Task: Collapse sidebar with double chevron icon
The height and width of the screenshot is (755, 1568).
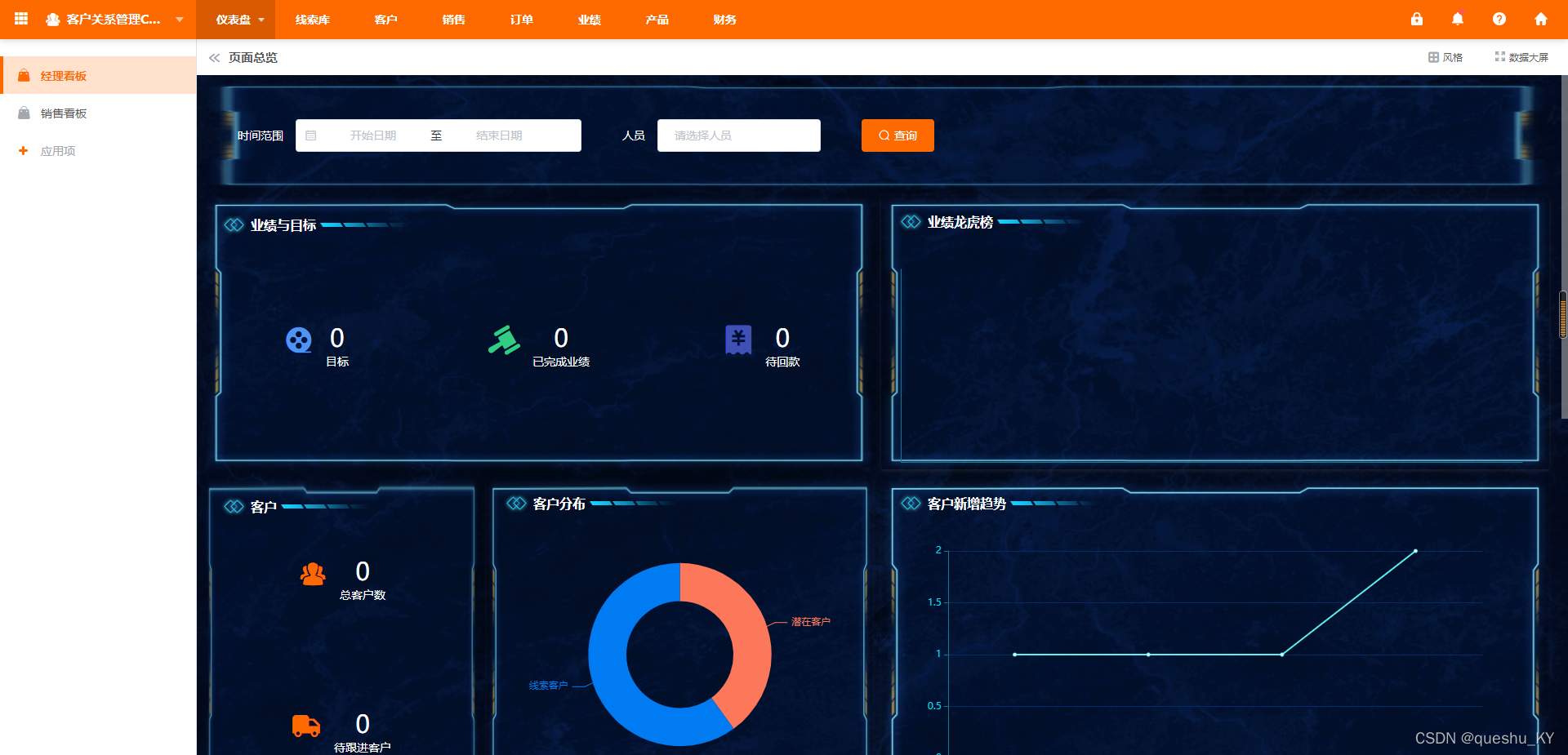Action: pyautogui.click(x=214, y=58)
